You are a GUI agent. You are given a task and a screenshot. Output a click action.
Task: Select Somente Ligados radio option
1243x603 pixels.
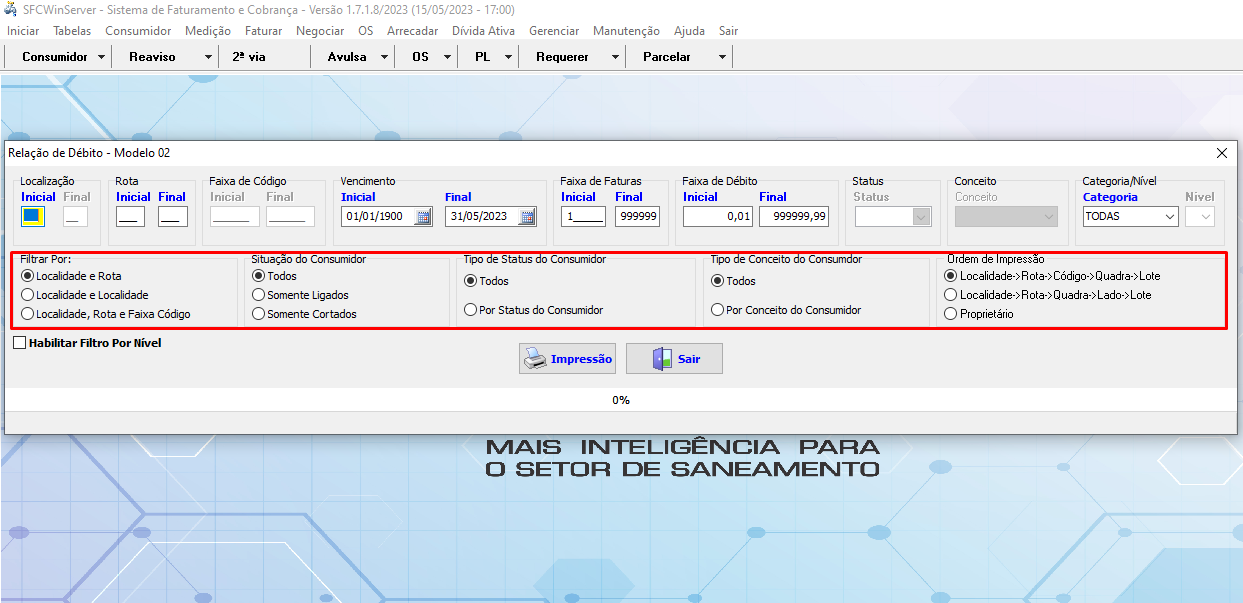[x=259, y=295]
